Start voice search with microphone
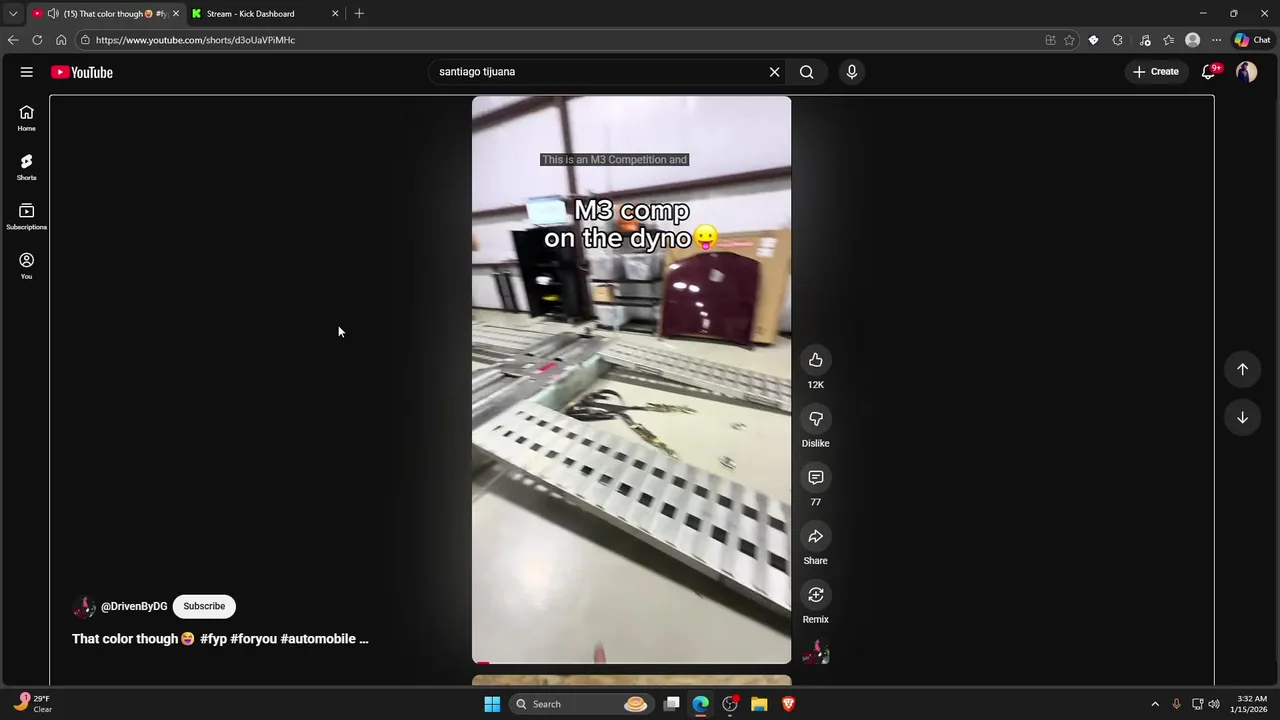Screen dimensions: 1280x720 852,72
